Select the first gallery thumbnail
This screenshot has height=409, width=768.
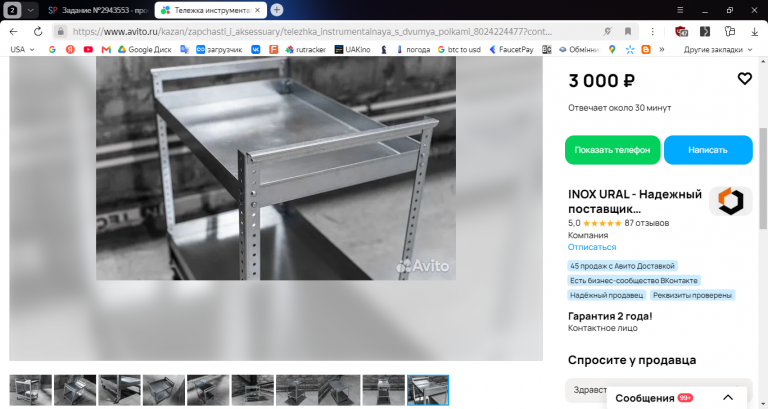pyautogui.click(x=30, y=390)
